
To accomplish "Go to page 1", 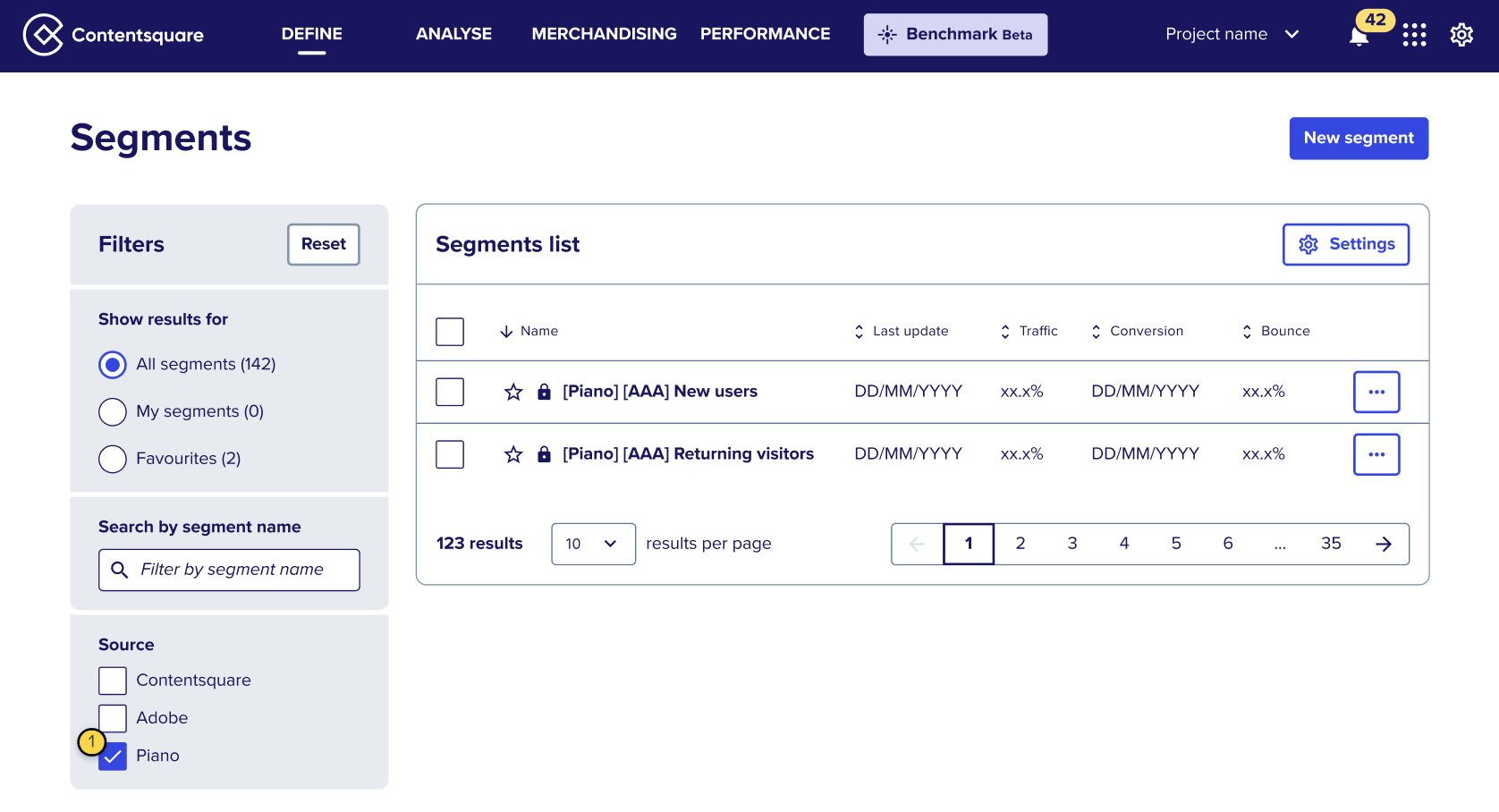I will [969, 544].
